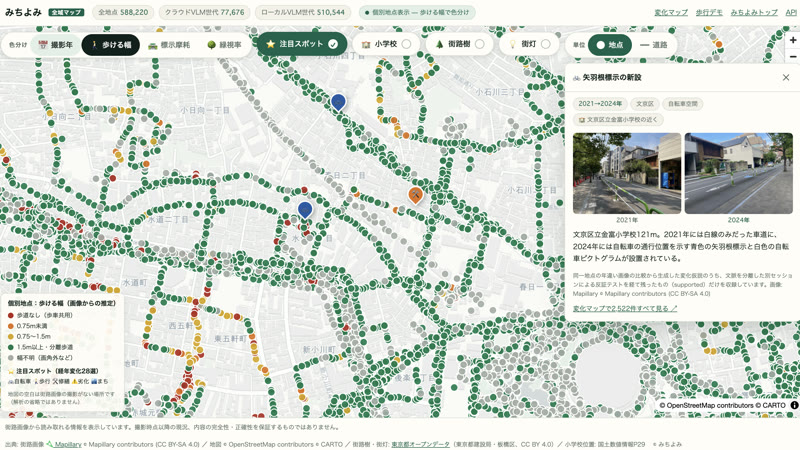Click the light bulb icon on 街灯

512,44
